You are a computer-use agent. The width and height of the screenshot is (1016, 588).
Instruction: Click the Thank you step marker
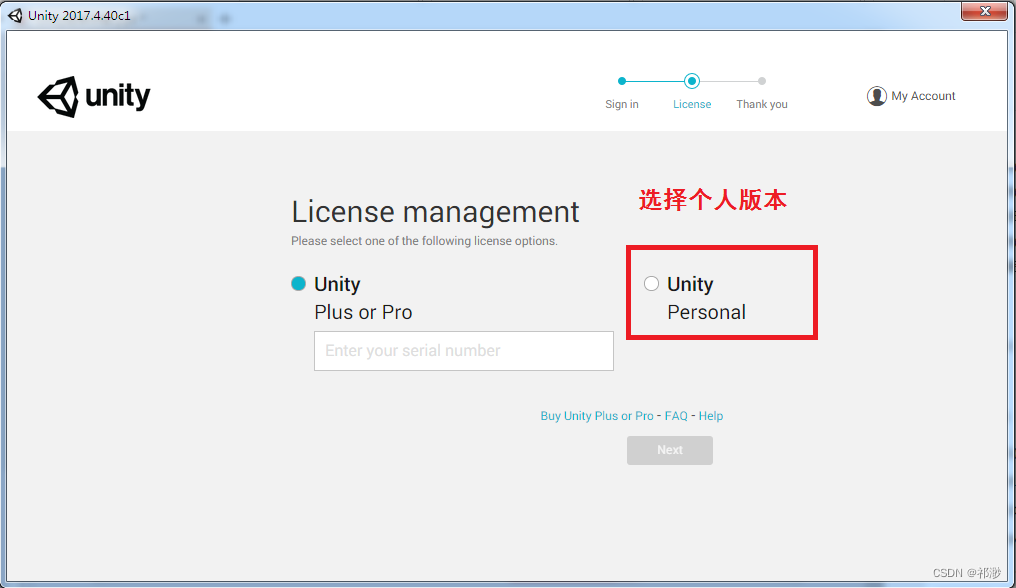[762, 81]
